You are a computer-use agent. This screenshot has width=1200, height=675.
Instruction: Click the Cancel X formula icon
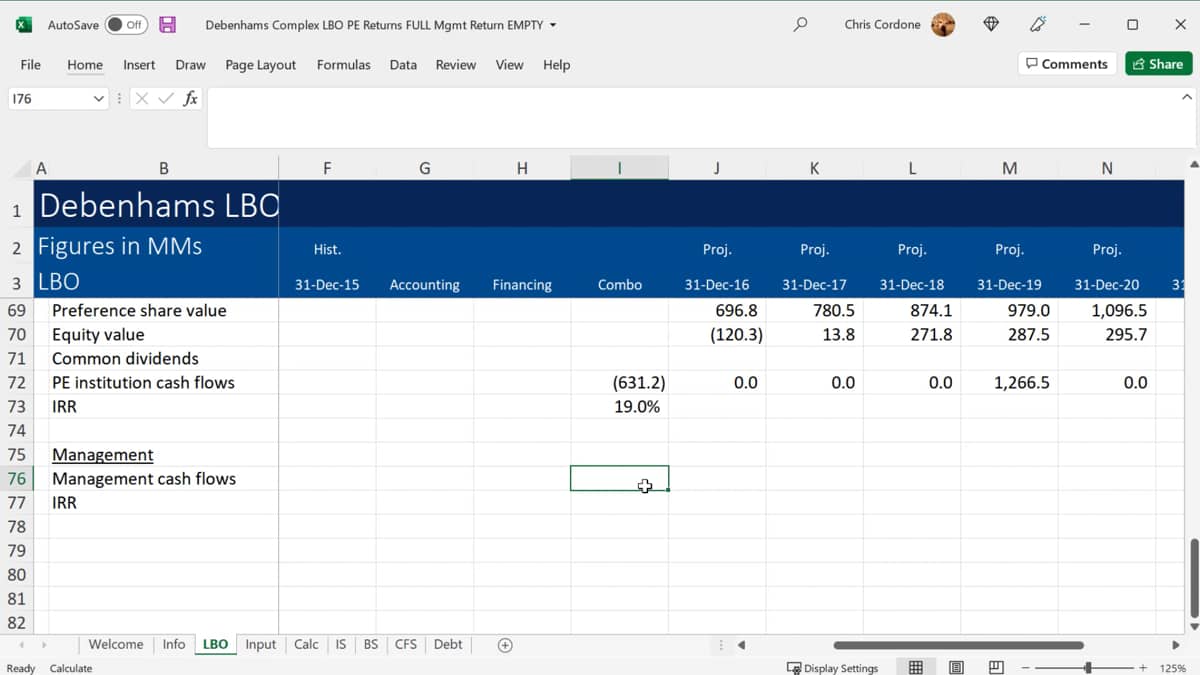[141, 98]
